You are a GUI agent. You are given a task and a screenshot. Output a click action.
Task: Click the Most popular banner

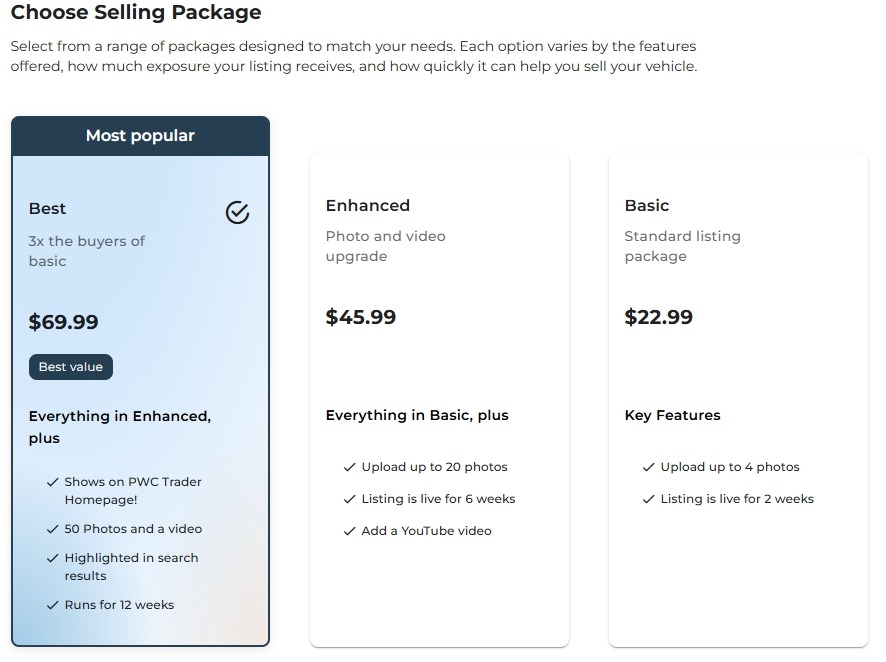point(140,136)
